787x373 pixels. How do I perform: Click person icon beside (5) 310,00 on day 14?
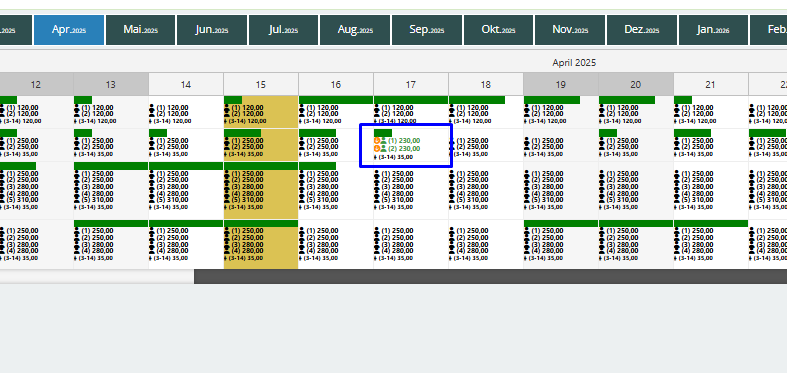click(152, 200)
